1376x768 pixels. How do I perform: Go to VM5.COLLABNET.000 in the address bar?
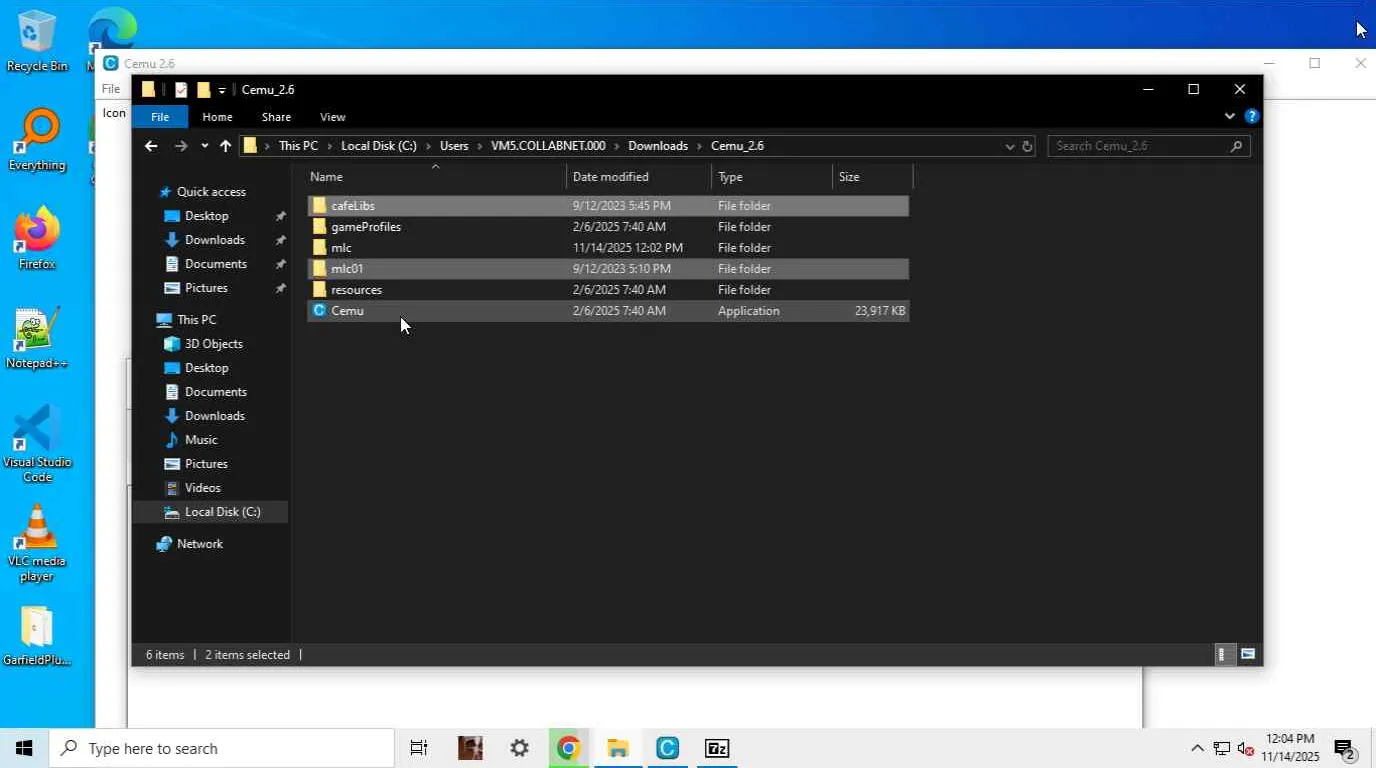click(x=548, y=146)
